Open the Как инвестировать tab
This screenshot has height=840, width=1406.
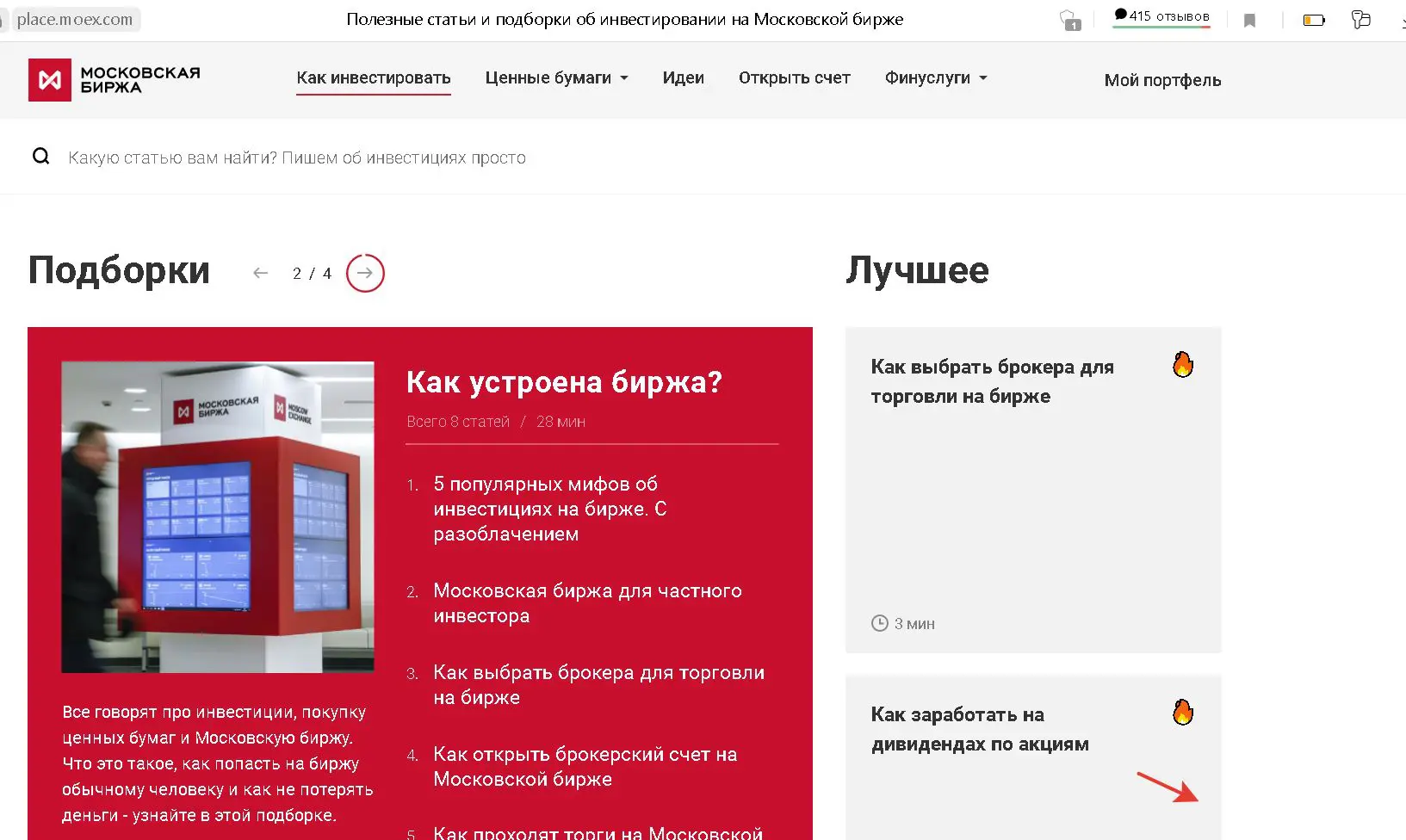click(374, 78)
